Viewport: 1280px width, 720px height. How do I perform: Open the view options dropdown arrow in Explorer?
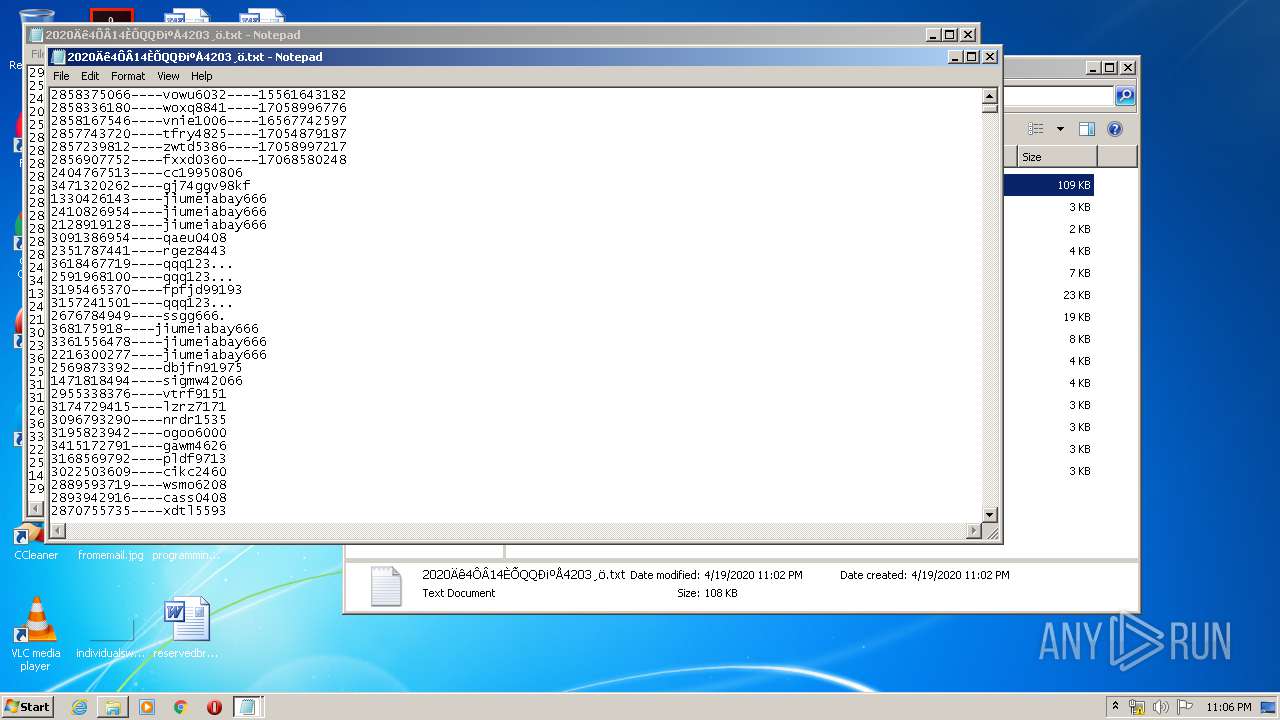pos(1060,129)
